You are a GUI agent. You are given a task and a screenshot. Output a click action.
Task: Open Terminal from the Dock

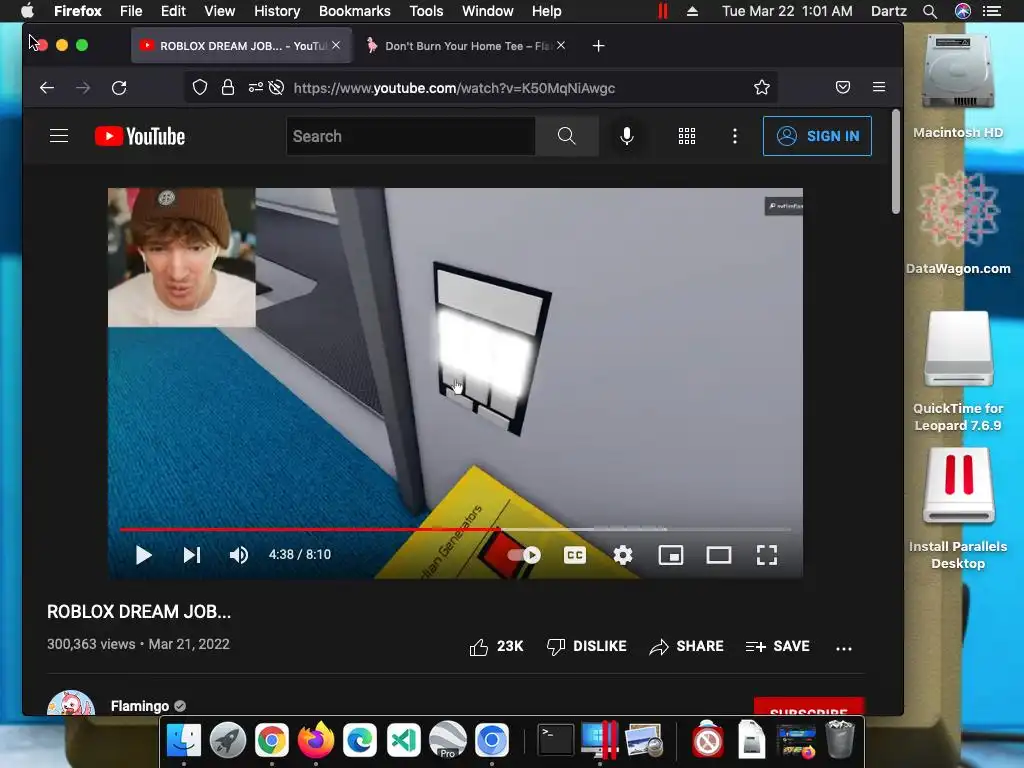click(x=555, y=740)
